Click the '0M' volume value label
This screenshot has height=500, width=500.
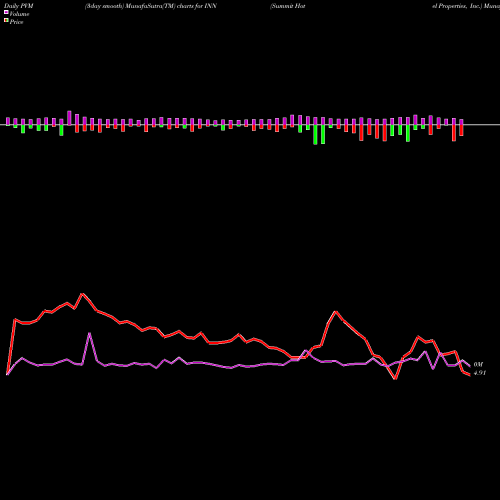(x=478, y=365)
